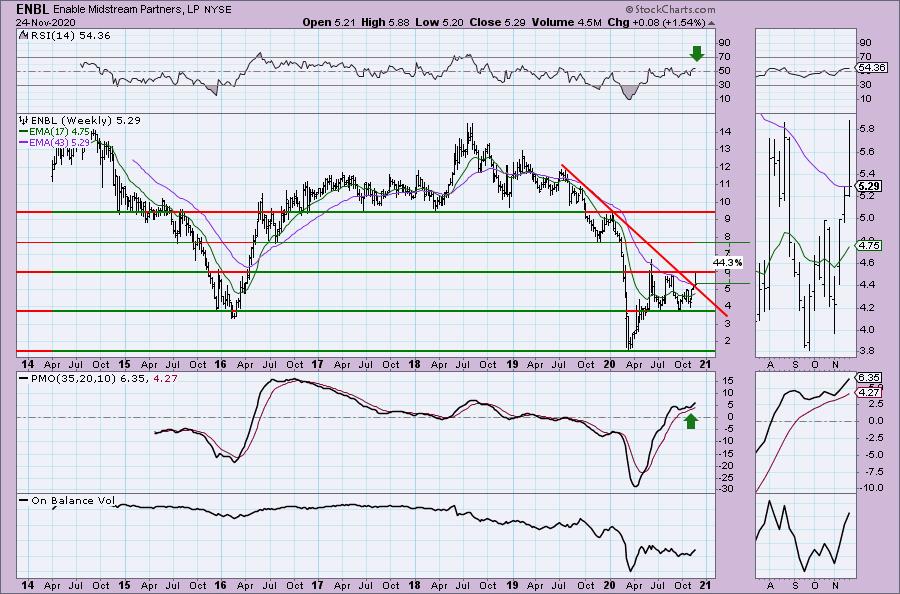Click the bar icon beside ENBL (Weekly)
Viewport: 900px width, 594px height.
[x=24, y=121]
